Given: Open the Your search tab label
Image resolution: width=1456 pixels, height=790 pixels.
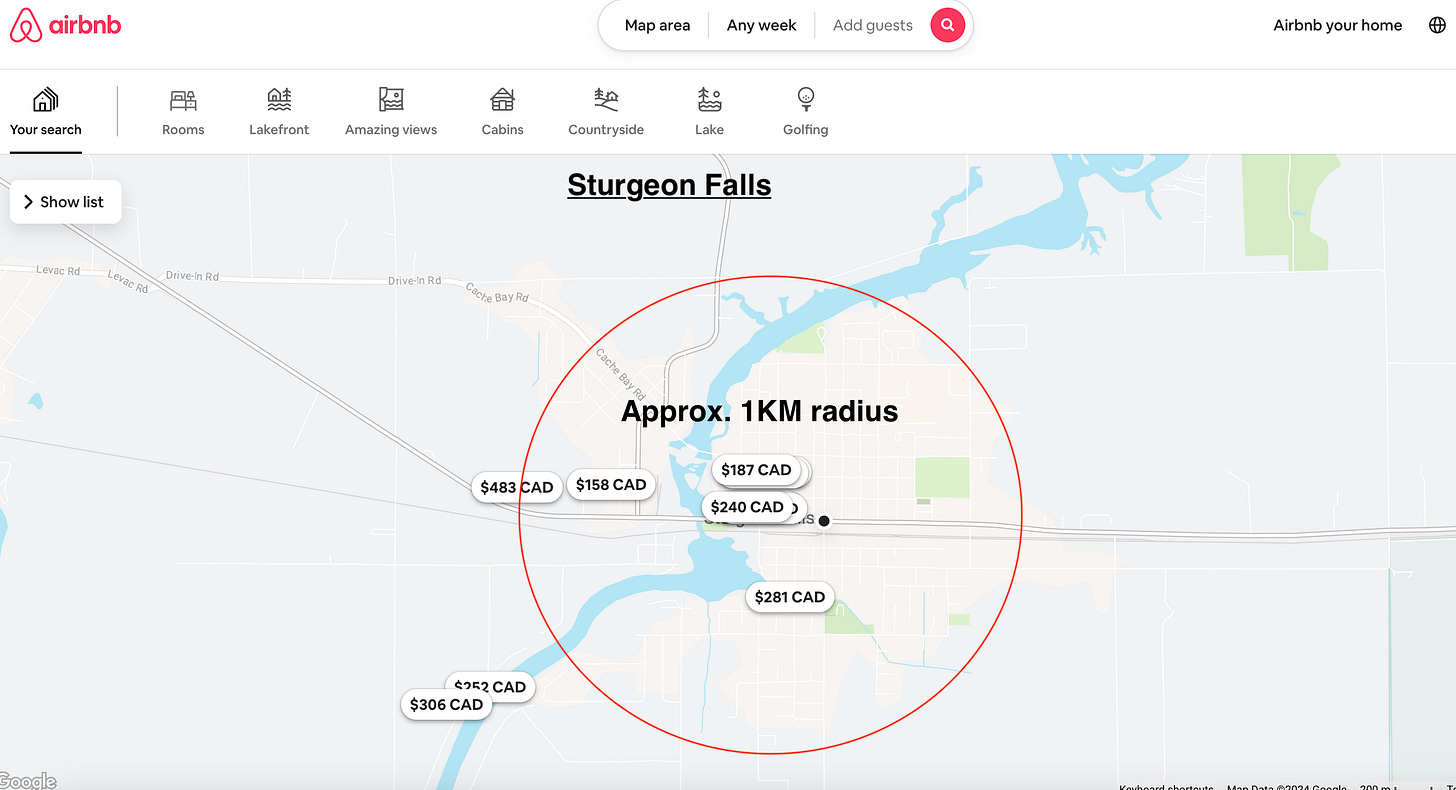Looking at the screenshot, I should click(x=46, y=129).
